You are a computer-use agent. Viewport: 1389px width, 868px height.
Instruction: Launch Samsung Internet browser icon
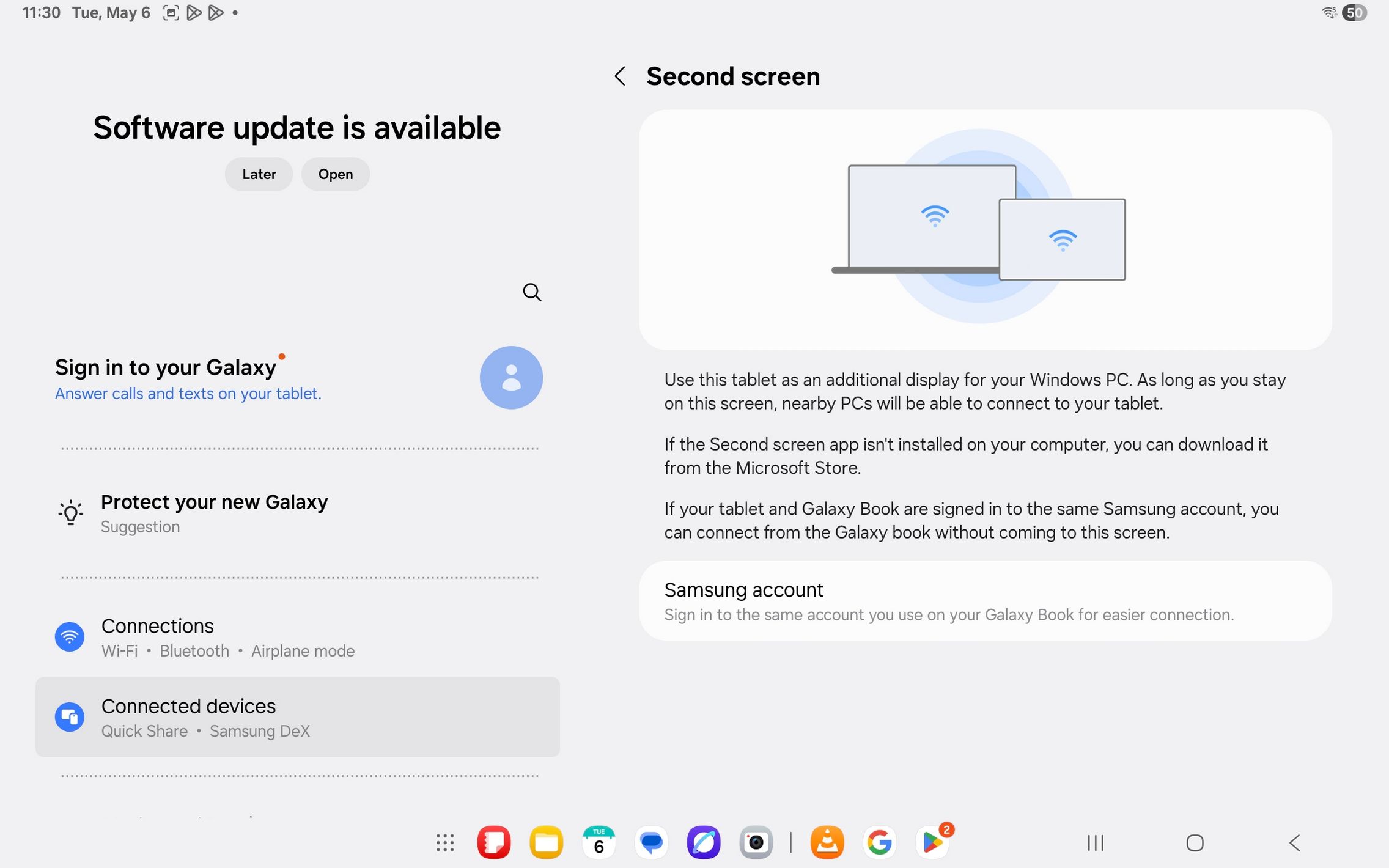pyautogui.click(x=704, y=842)
